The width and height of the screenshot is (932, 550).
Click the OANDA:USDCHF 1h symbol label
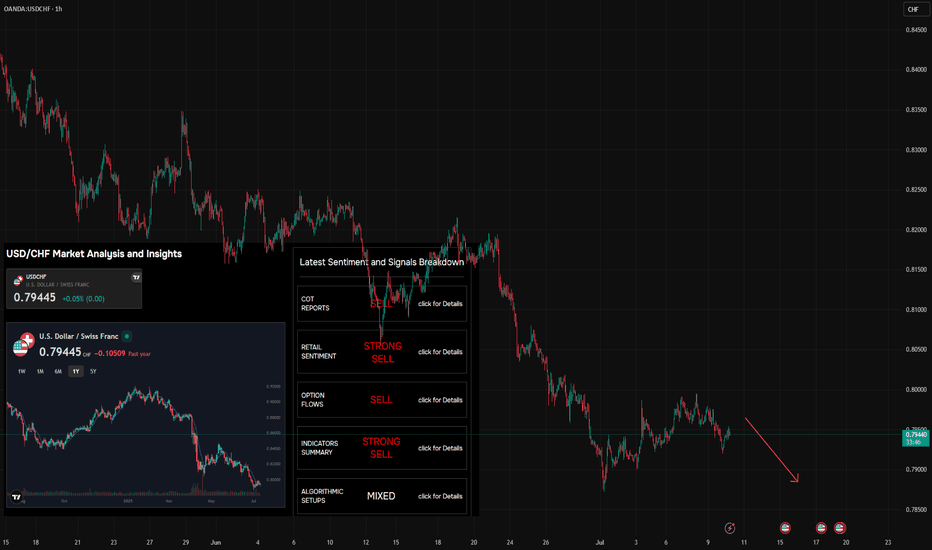(33, 9)
